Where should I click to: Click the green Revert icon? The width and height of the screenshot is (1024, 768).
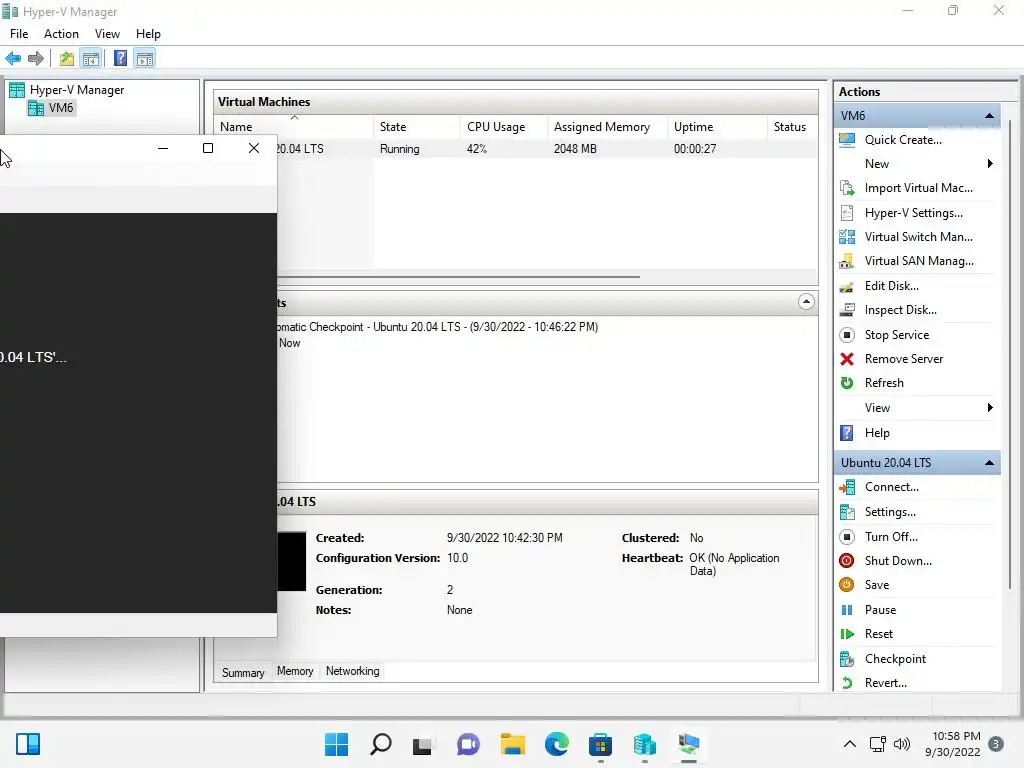(847, 683)
